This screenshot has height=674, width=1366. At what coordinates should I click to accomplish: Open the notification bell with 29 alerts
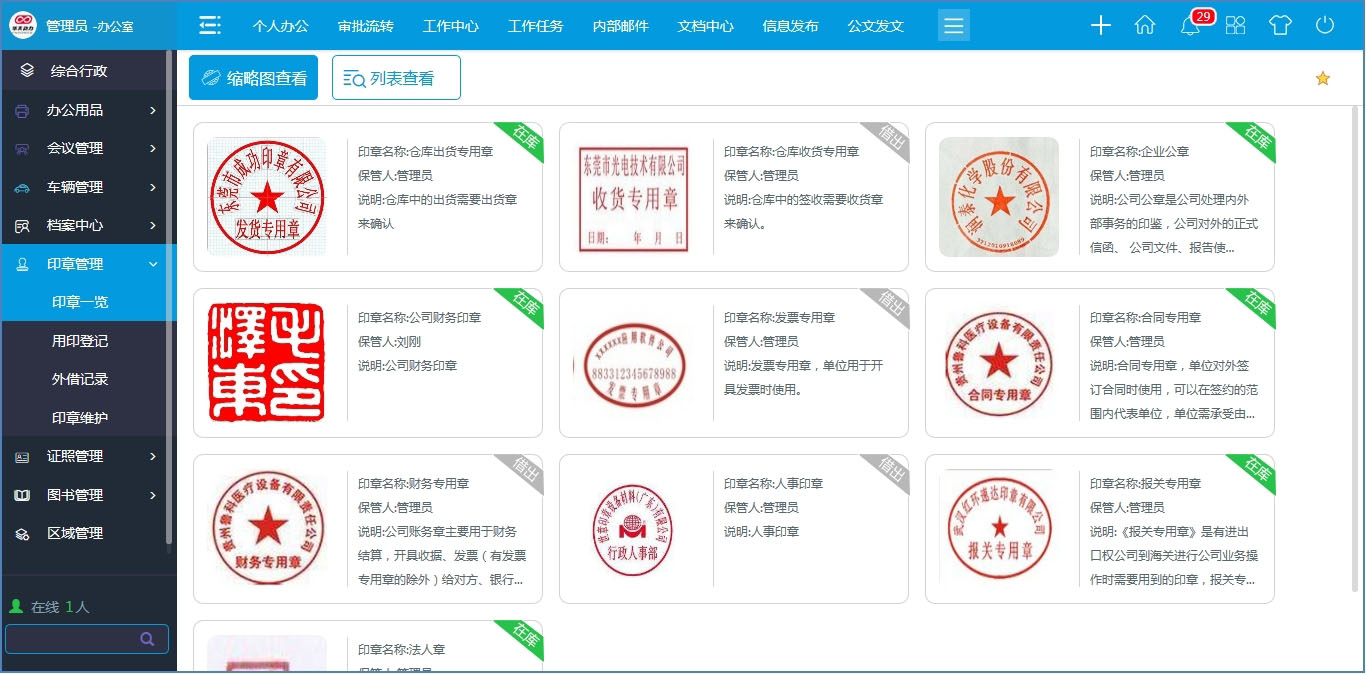1189,26
